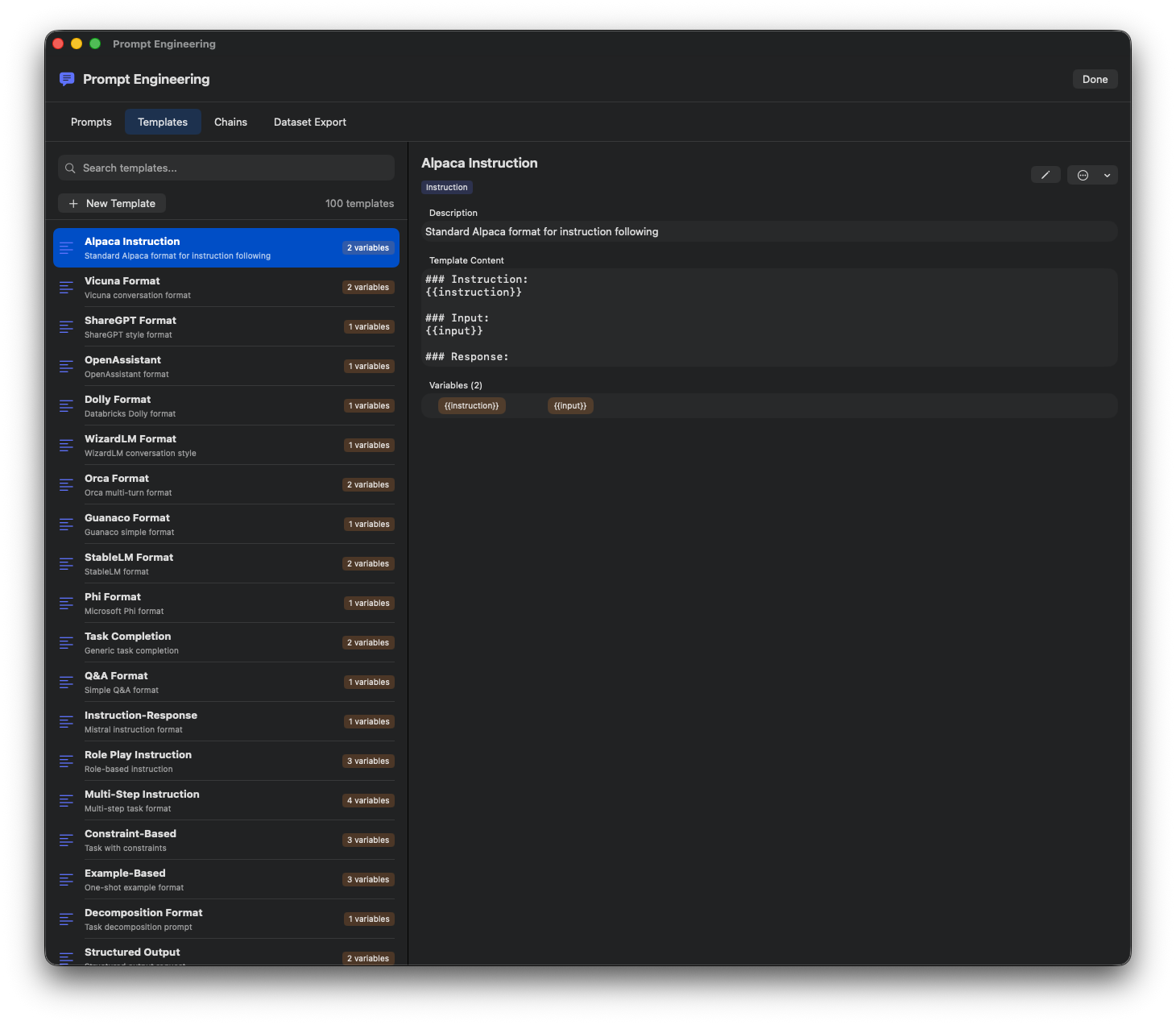Click the Vicuna Format list icon
1176x1025 pixels.
click(x=67, y=288)
